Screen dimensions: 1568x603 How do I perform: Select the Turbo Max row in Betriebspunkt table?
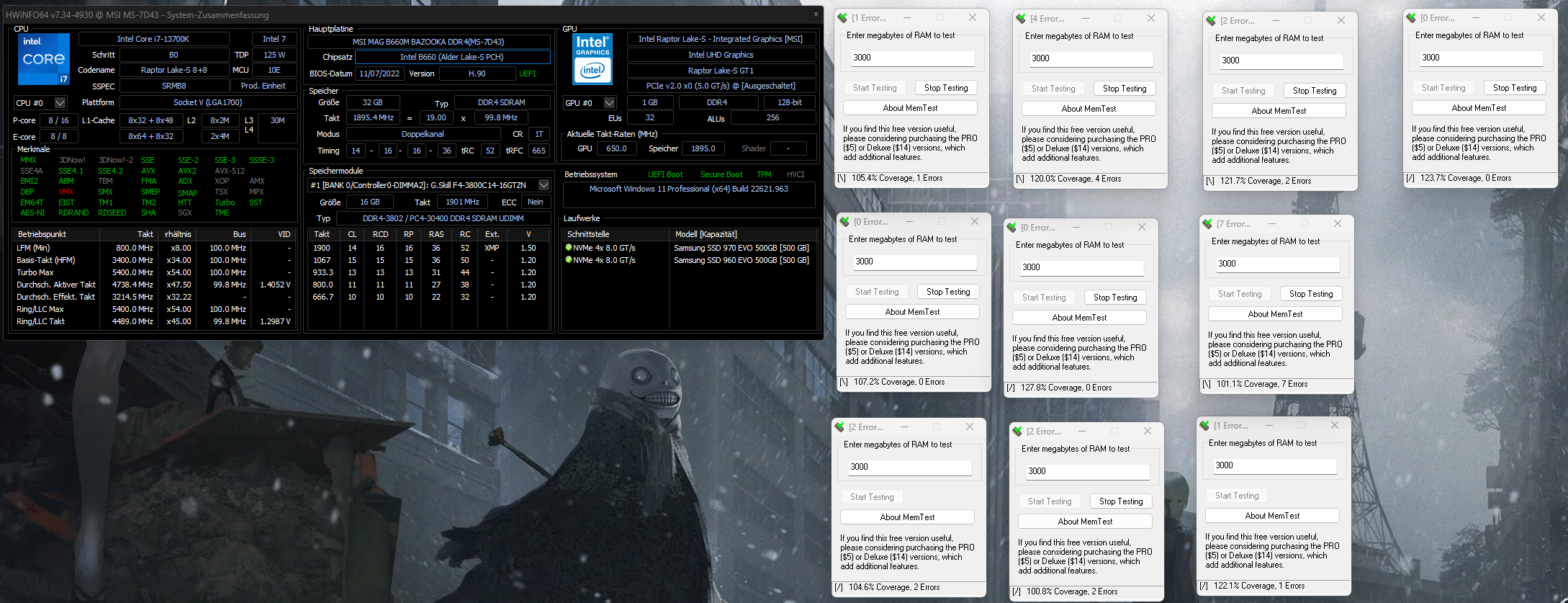(x=153, y=272)
